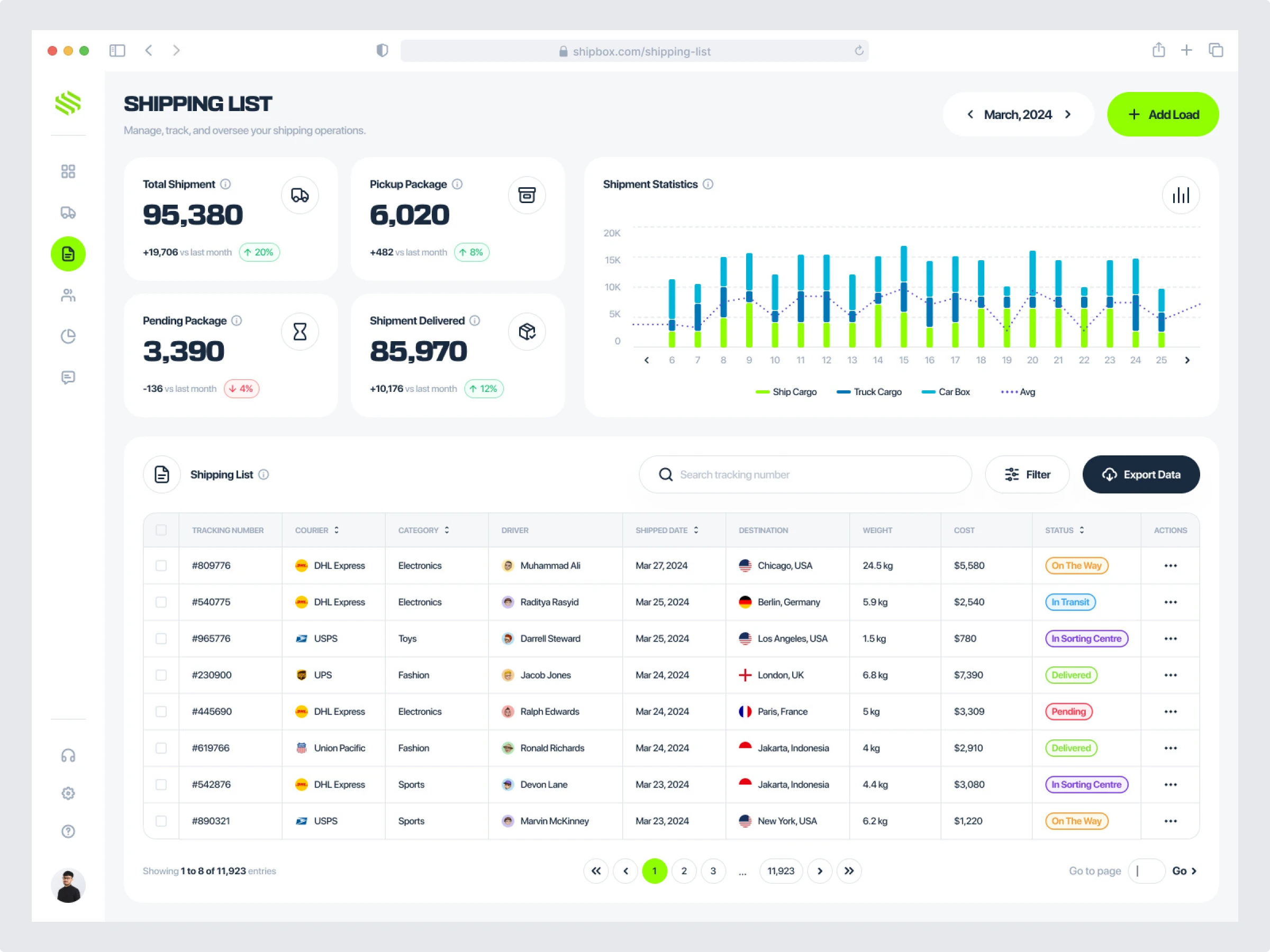The width and height of the screenshot is (1270, 952).
Task: Expand category column filter dropdown
Action: pyautogui.click(x=448, y=529)
